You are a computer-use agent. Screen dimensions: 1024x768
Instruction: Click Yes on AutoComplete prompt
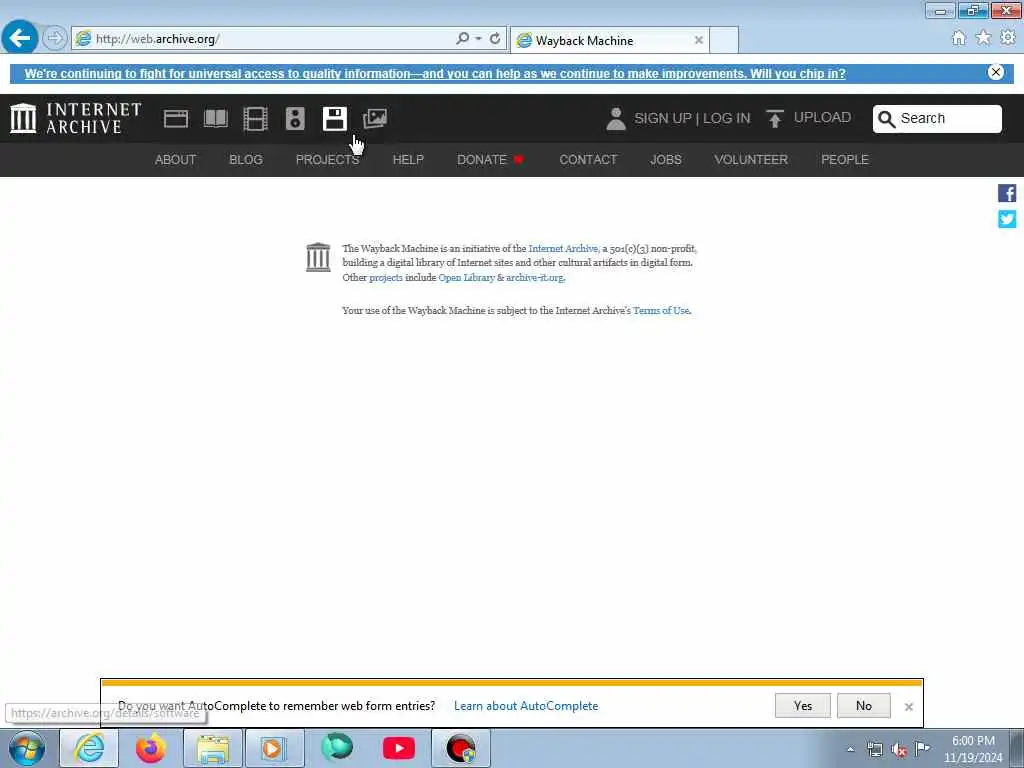tap(803, 705)
